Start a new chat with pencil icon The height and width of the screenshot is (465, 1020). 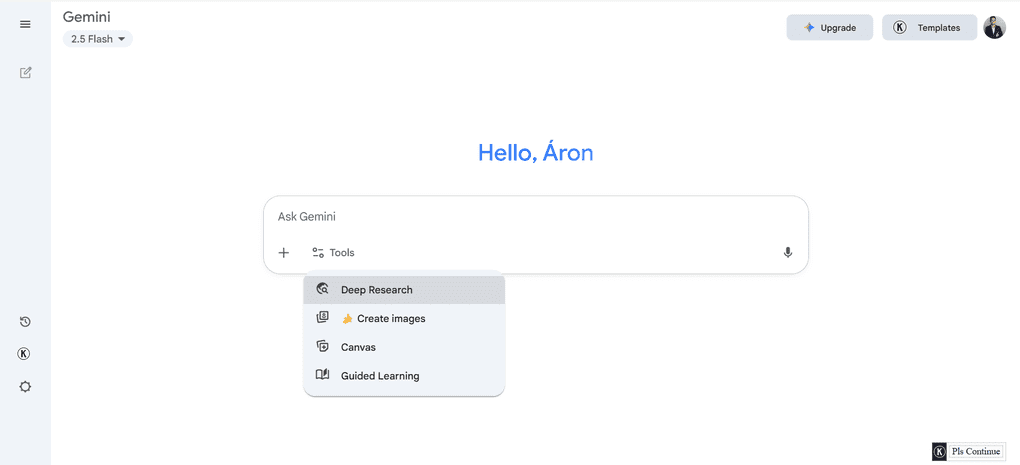[x=25, y=72]
